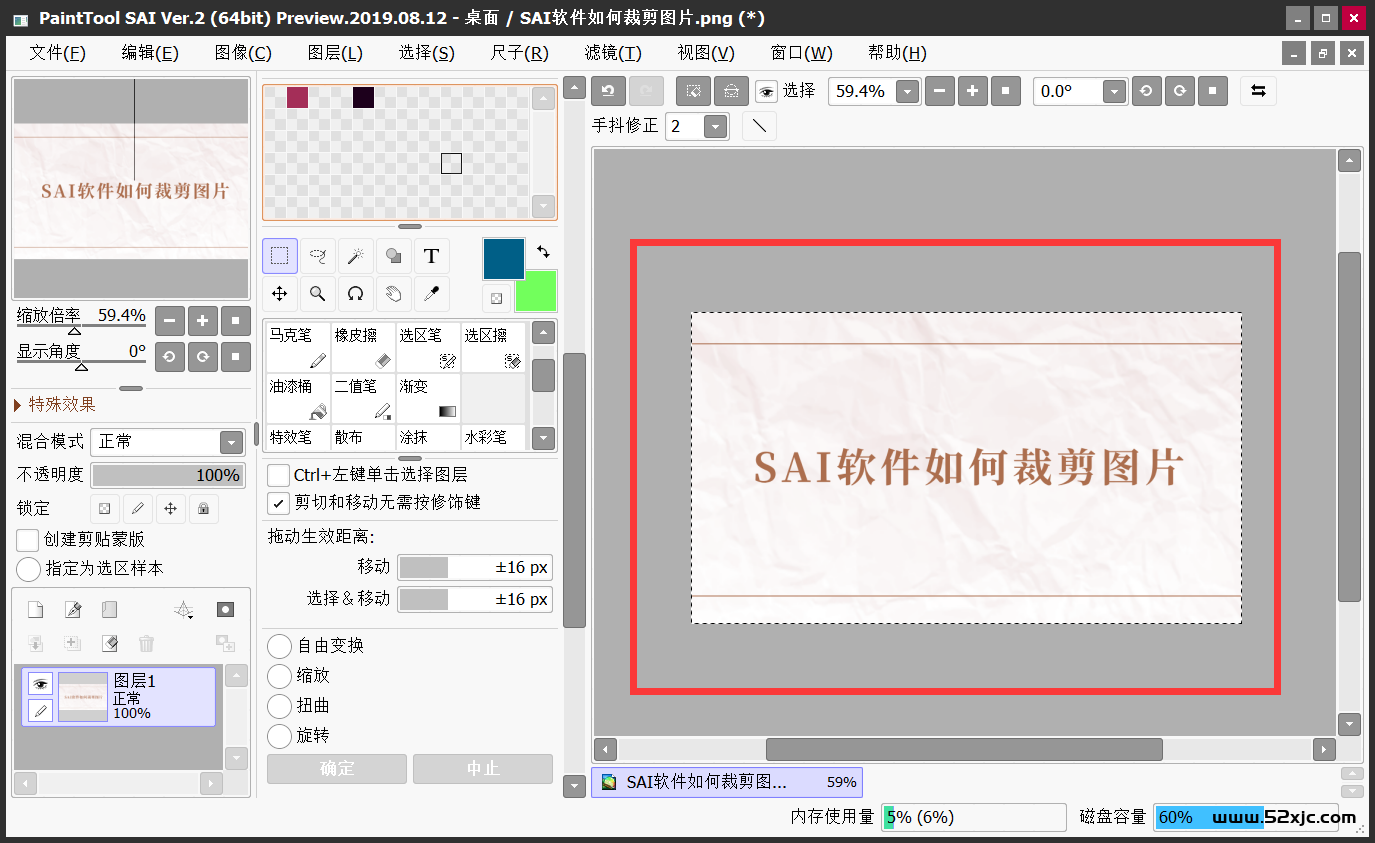The width and height of the screenshot is (1375, 843).
Task: Expand the 特殊效果 section
Action: click(x=19, y=405)
